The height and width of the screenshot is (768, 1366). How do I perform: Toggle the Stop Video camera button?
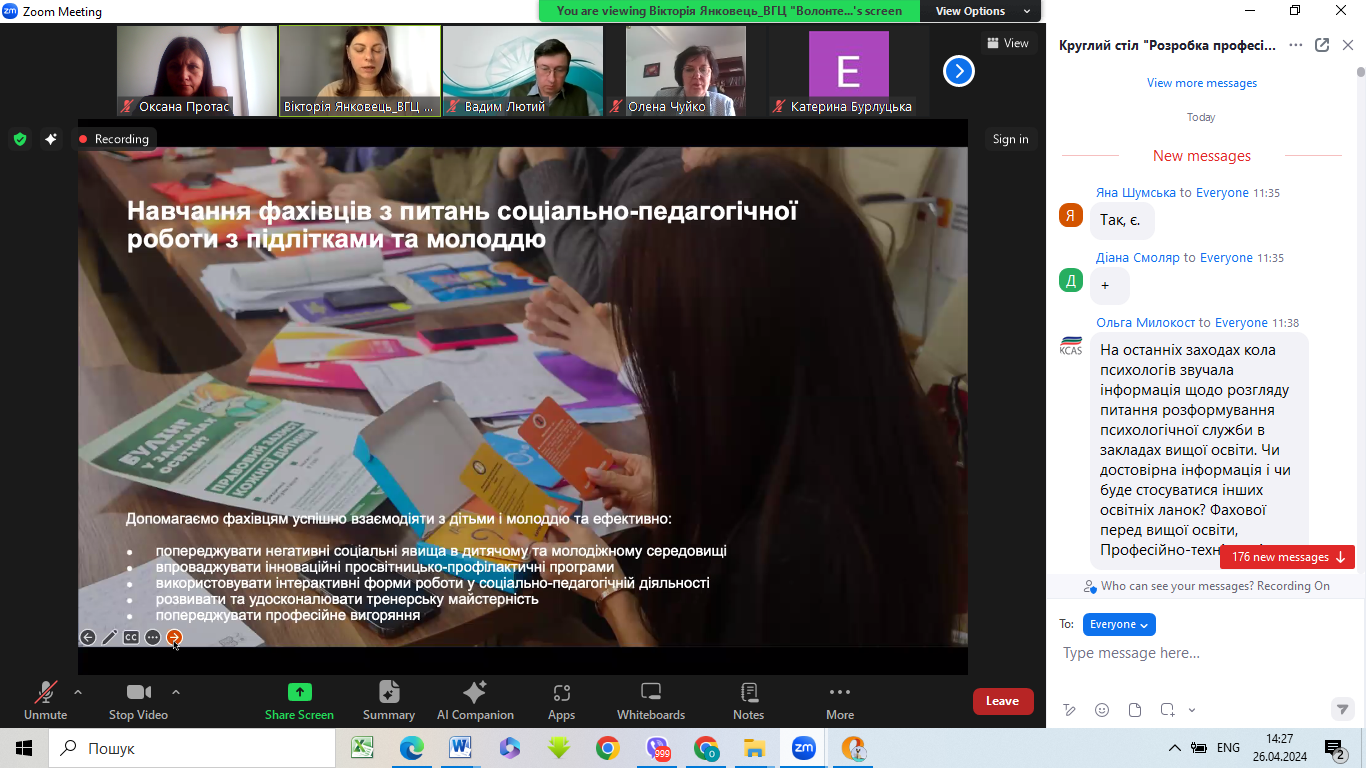[x=138, y=700]
